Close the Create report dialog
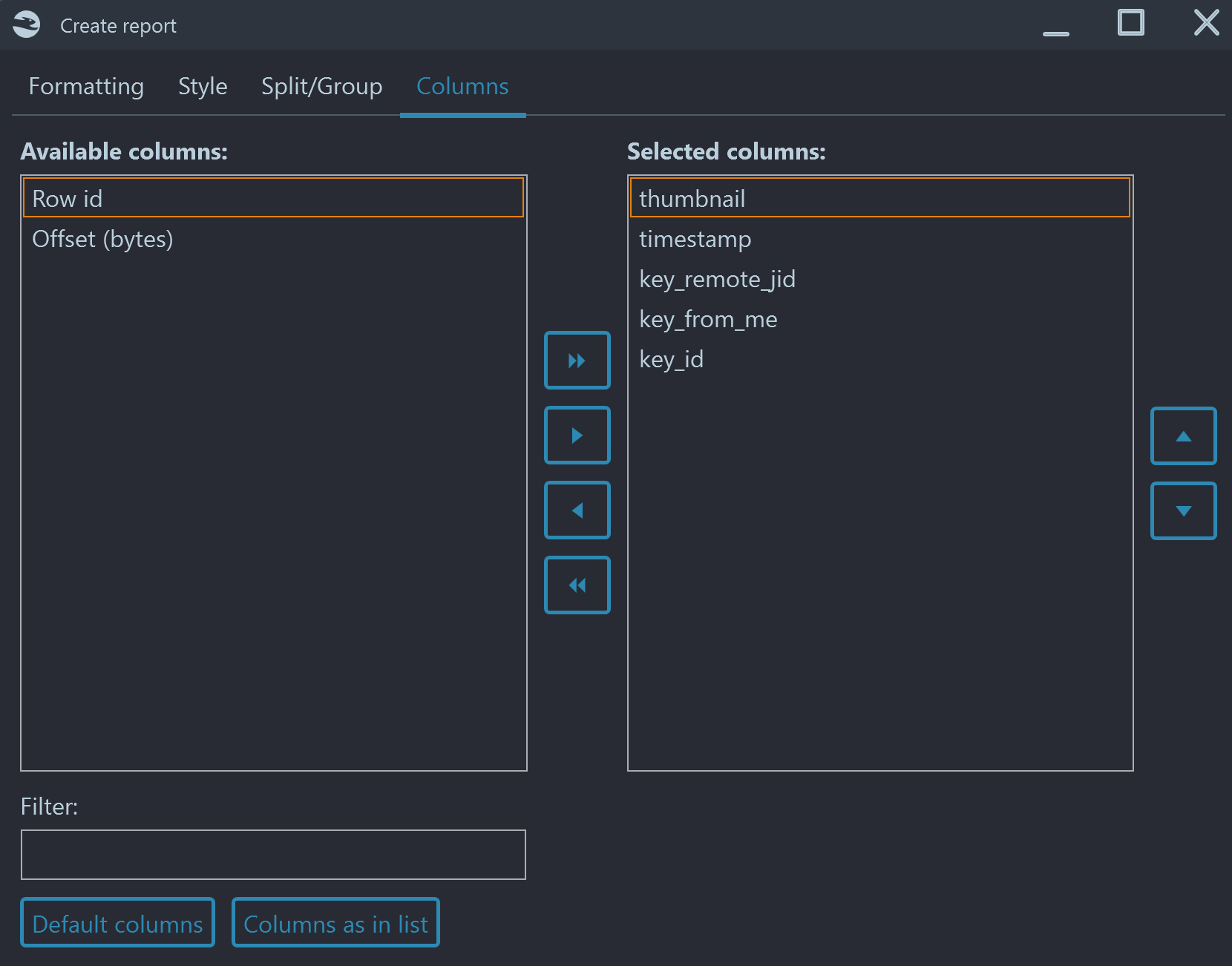Screen dimensions: 1232x966 coord(1206,23)
